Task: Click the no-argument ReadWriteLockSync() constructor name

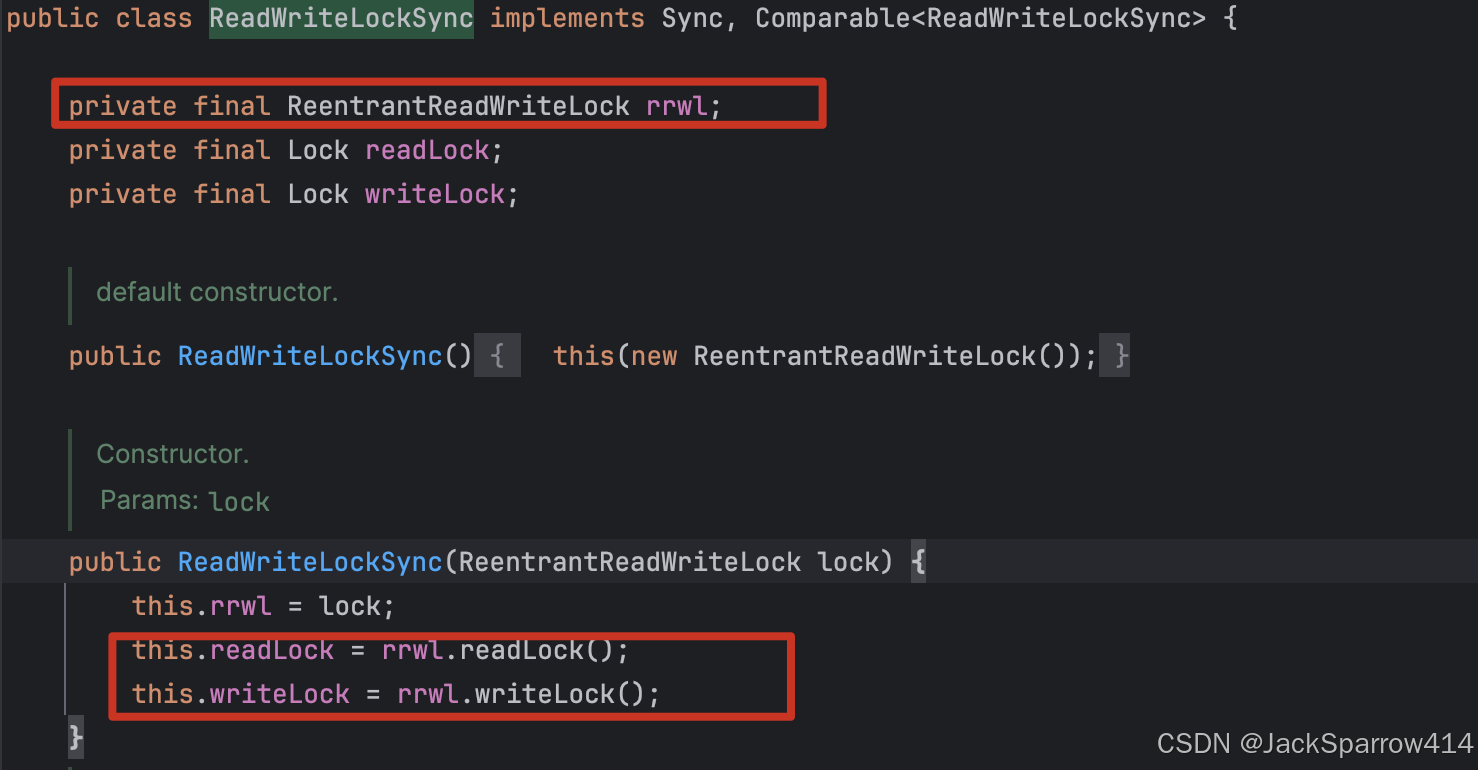Action: tap(310, 356)
